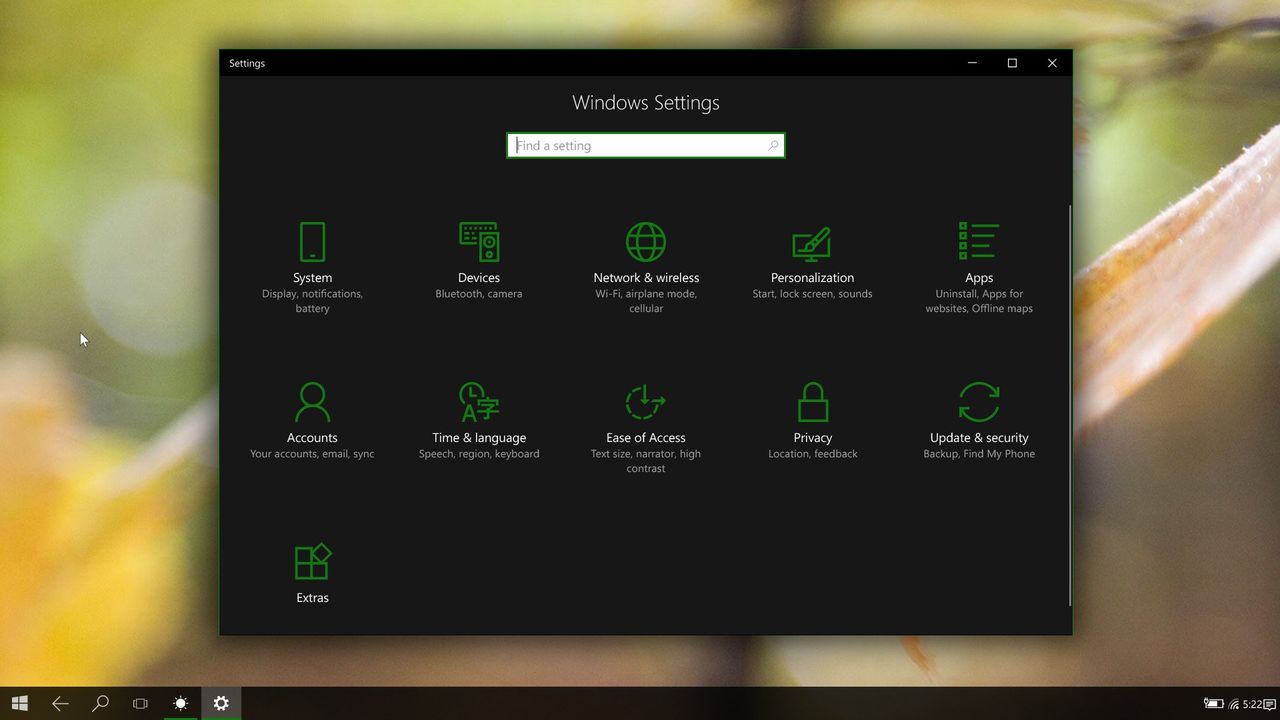Minimize the Settings window

point(972,63)
